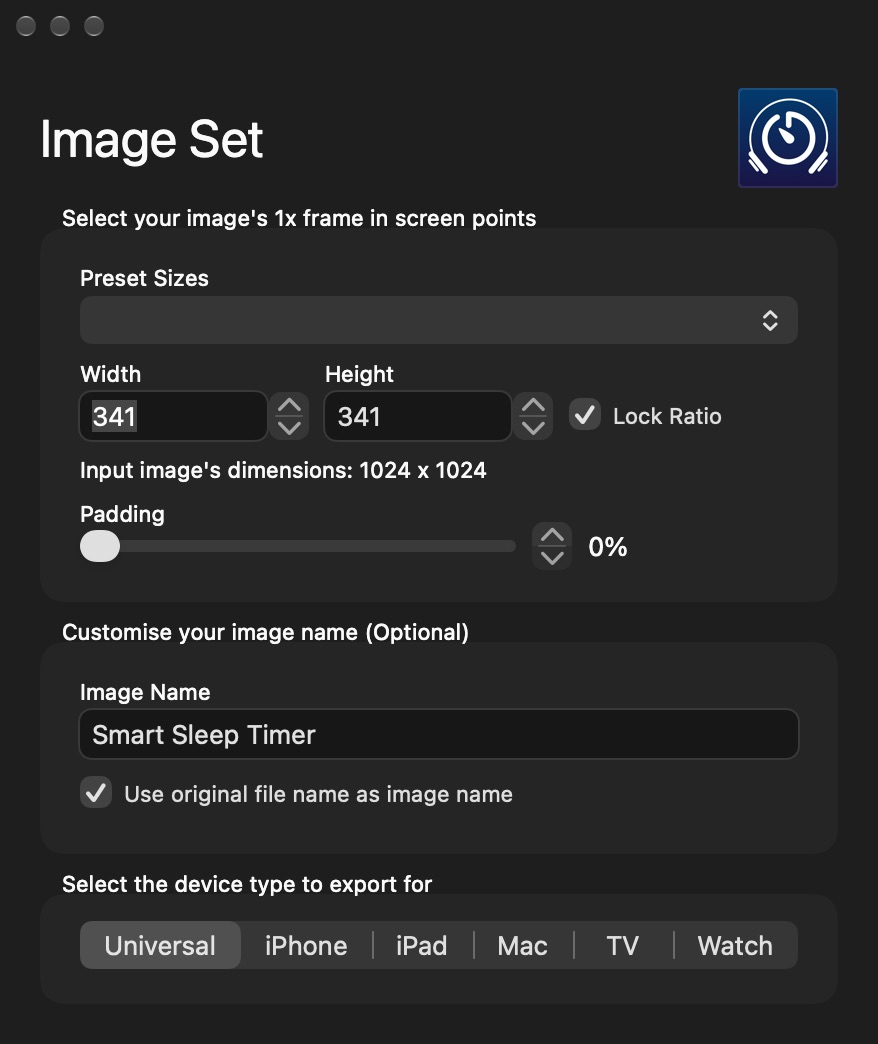The width and height of the screenshot is (878, 1044).
Task: Toggle the Lock Ratio checkbox
Action: (584, 415)
